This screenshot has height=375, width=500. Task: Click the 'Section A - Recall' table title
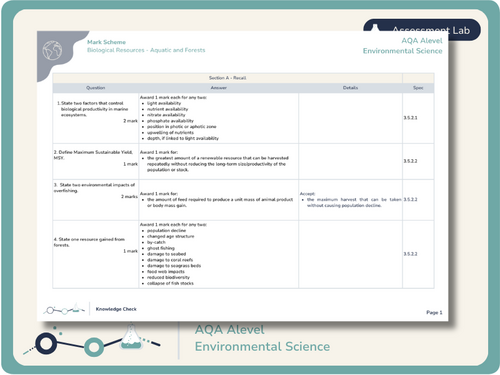pos(227,78)
